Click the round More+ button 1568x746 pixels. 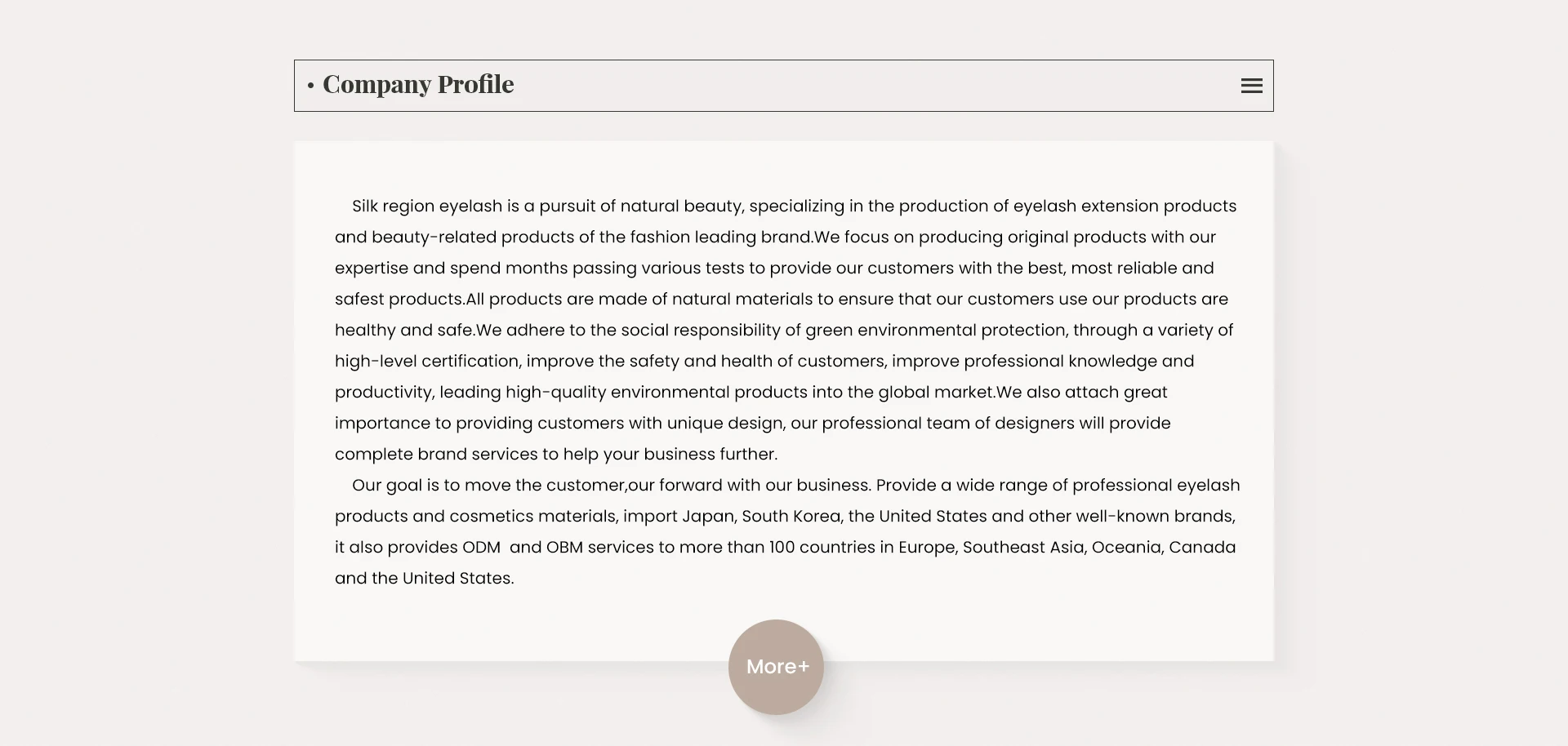click(x=776, y=667)
